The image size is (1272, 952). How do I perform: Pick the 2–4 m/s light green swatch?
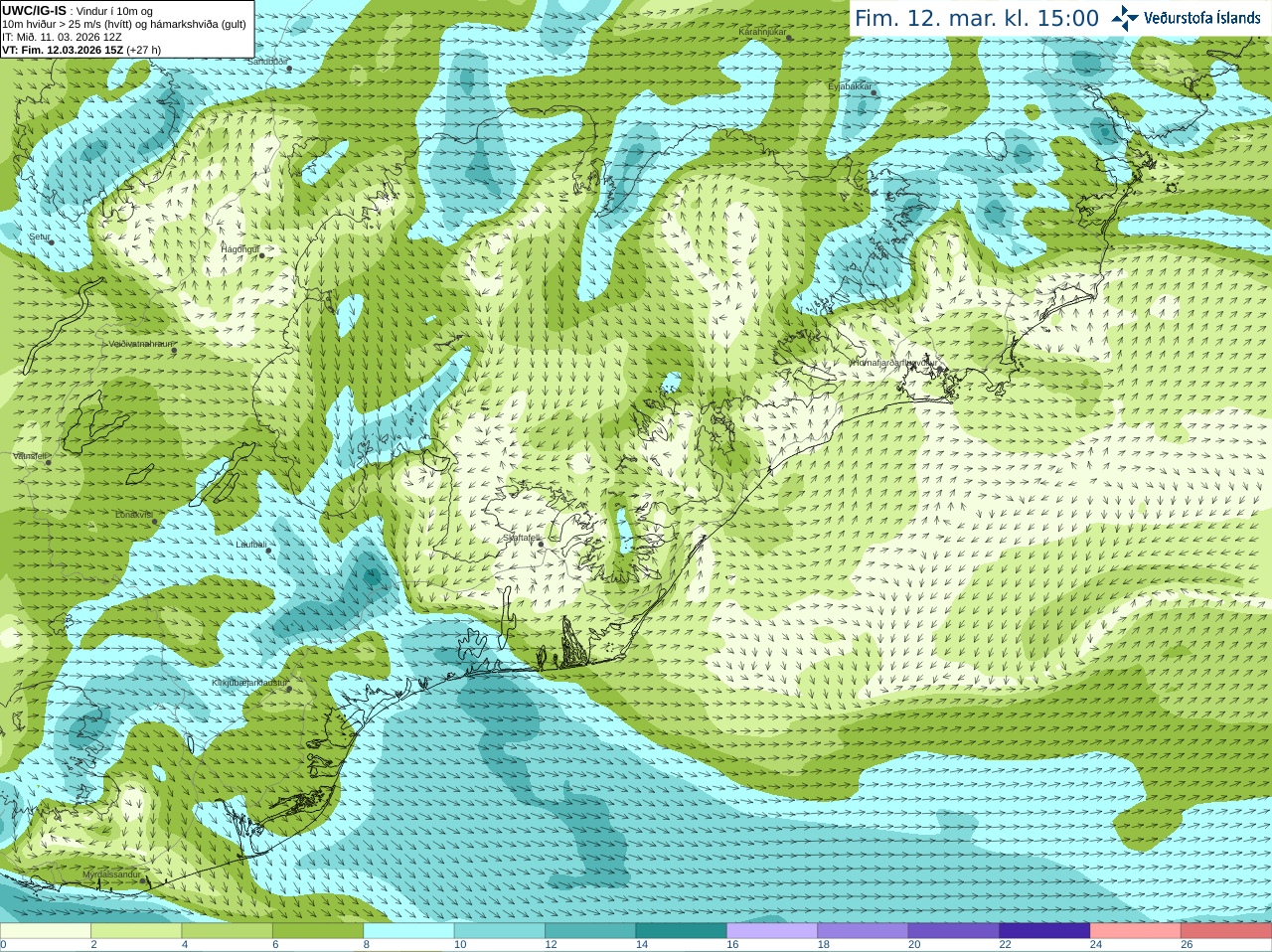[x=136, y=931]
